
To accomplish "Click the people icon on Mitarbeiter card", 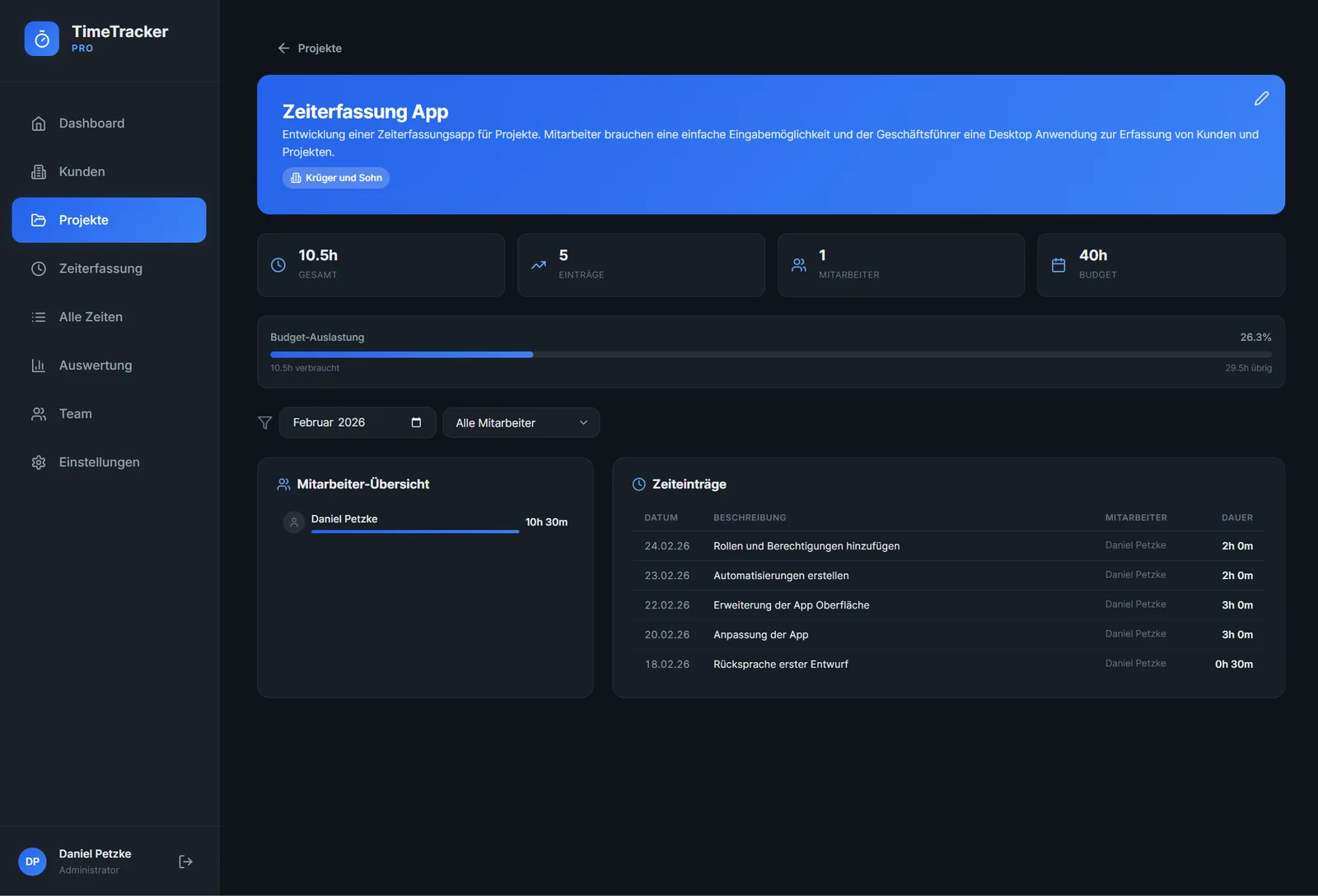I will tap(799, 265).
